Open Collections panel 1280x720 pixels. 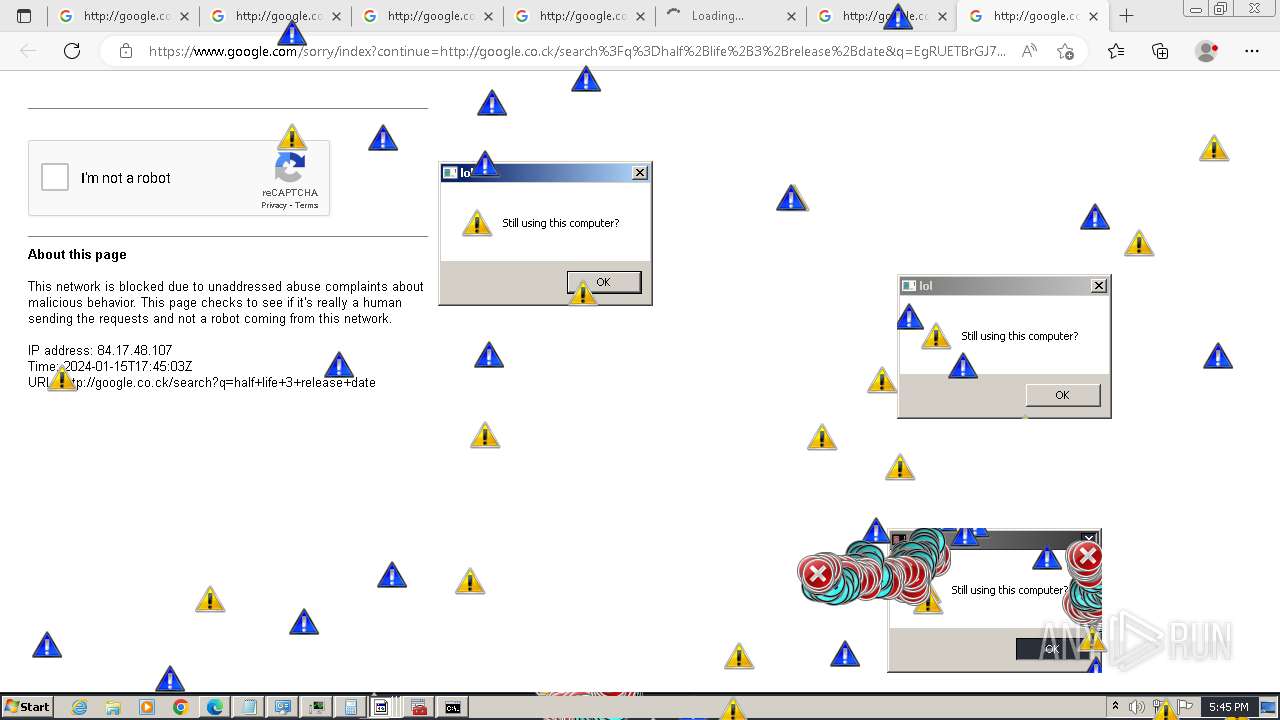1160,51
